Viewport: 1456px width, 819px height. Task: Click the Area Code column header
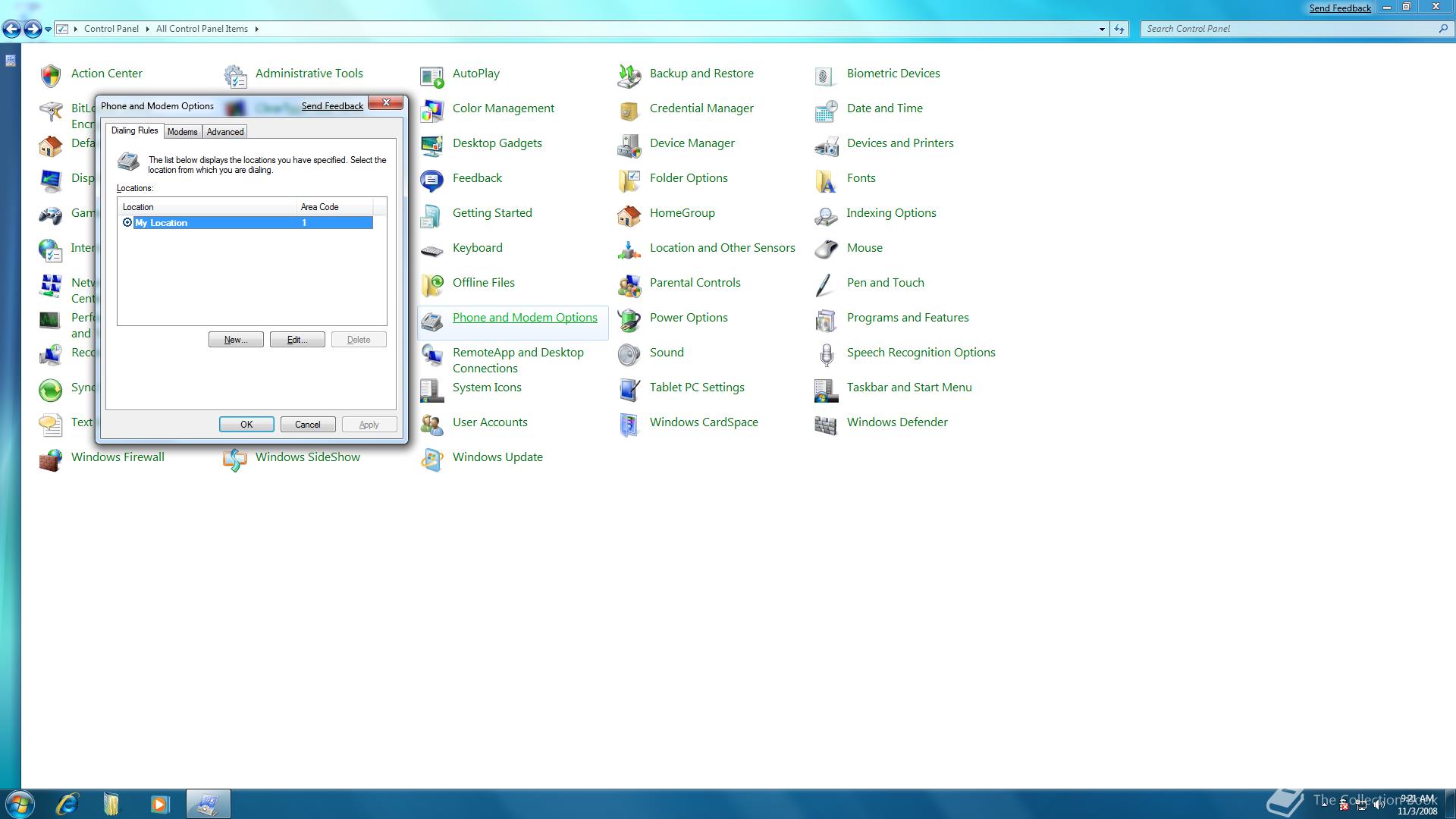(334, 207)
